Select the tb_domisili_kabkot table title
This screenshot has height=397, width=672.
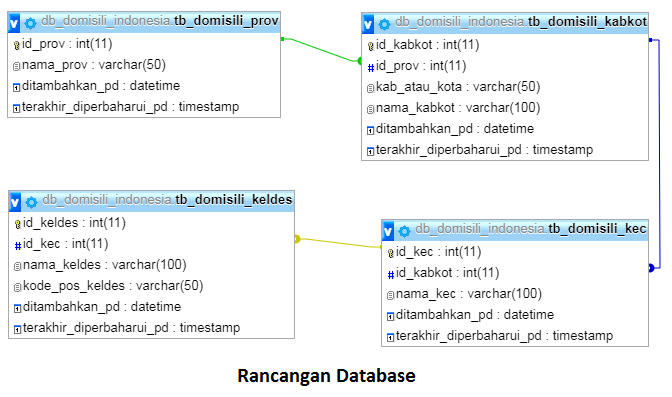pos(521,22)
